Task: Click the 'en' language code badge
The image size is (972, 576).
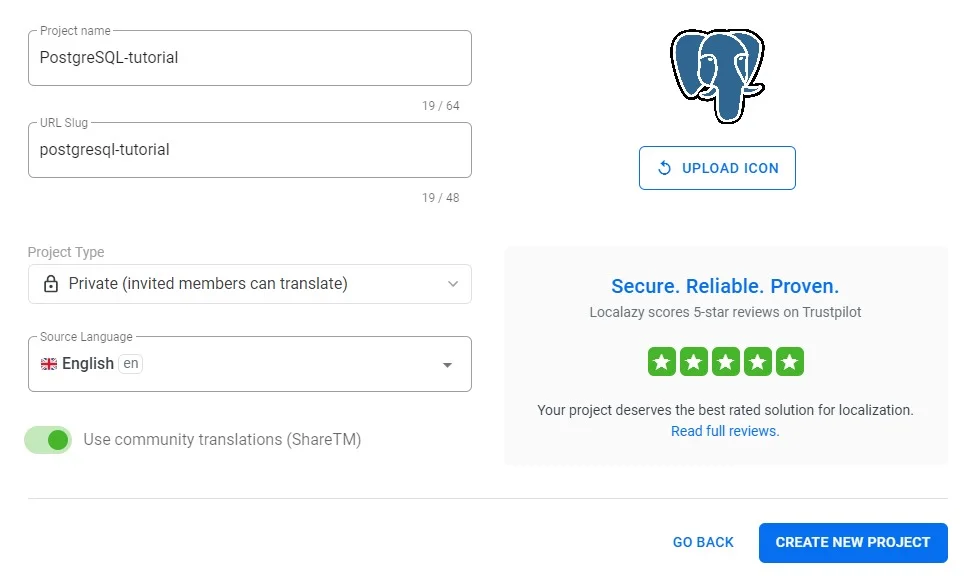Action: 130,364
